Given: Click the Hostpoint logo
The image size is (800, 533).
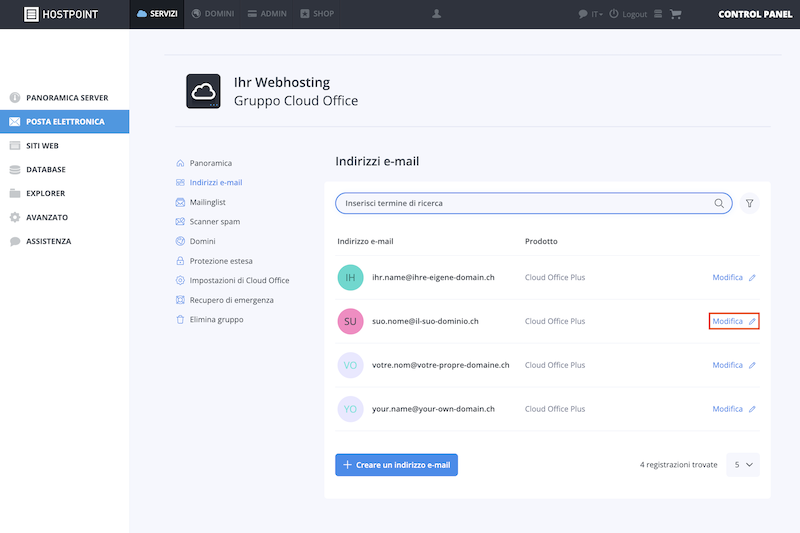Looking at the screenshot, I should [61, 14].
